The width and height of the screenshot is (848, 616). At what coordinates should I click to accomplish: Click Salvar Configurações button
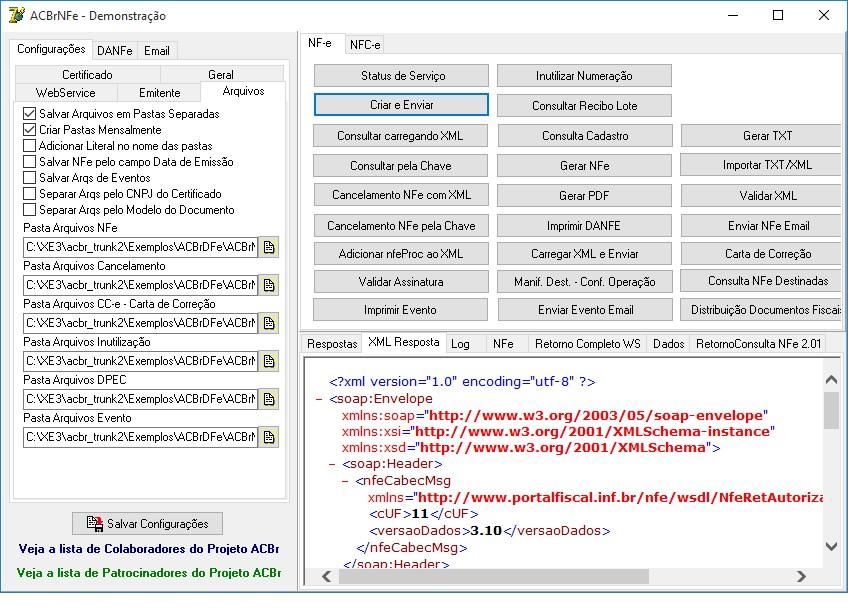coord(147,524)
